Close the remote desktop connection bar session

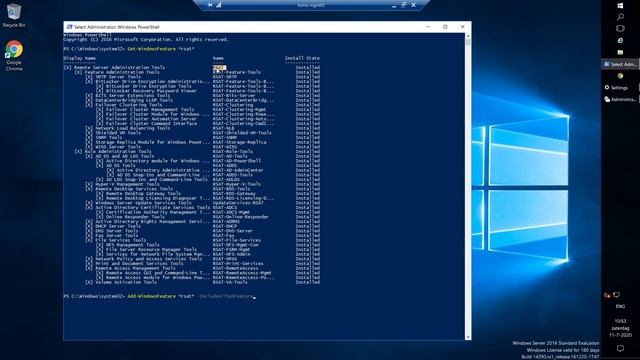pos(413,5)
